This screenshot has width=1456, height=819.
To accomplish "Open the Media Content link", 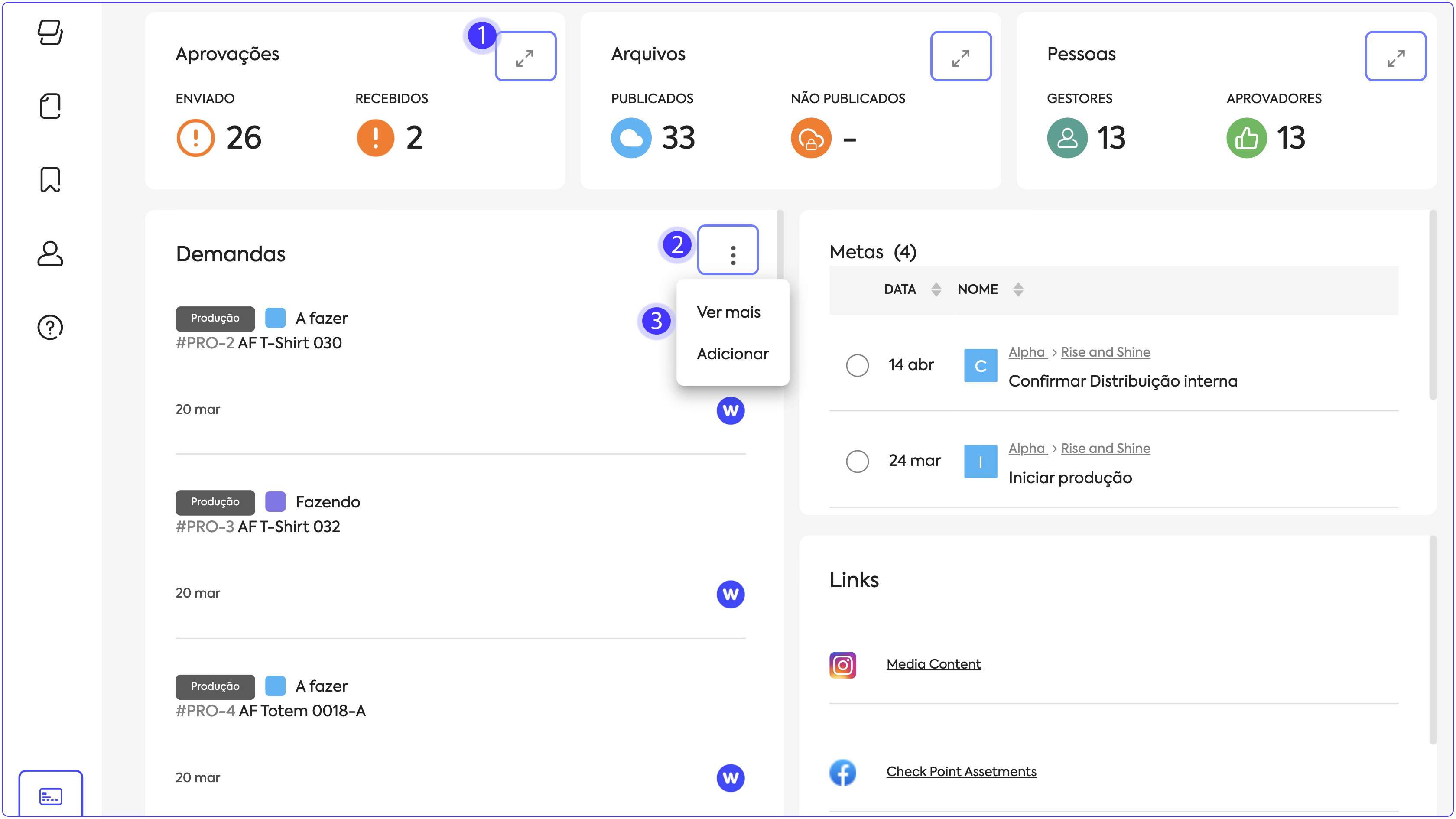I will [933, 664].
